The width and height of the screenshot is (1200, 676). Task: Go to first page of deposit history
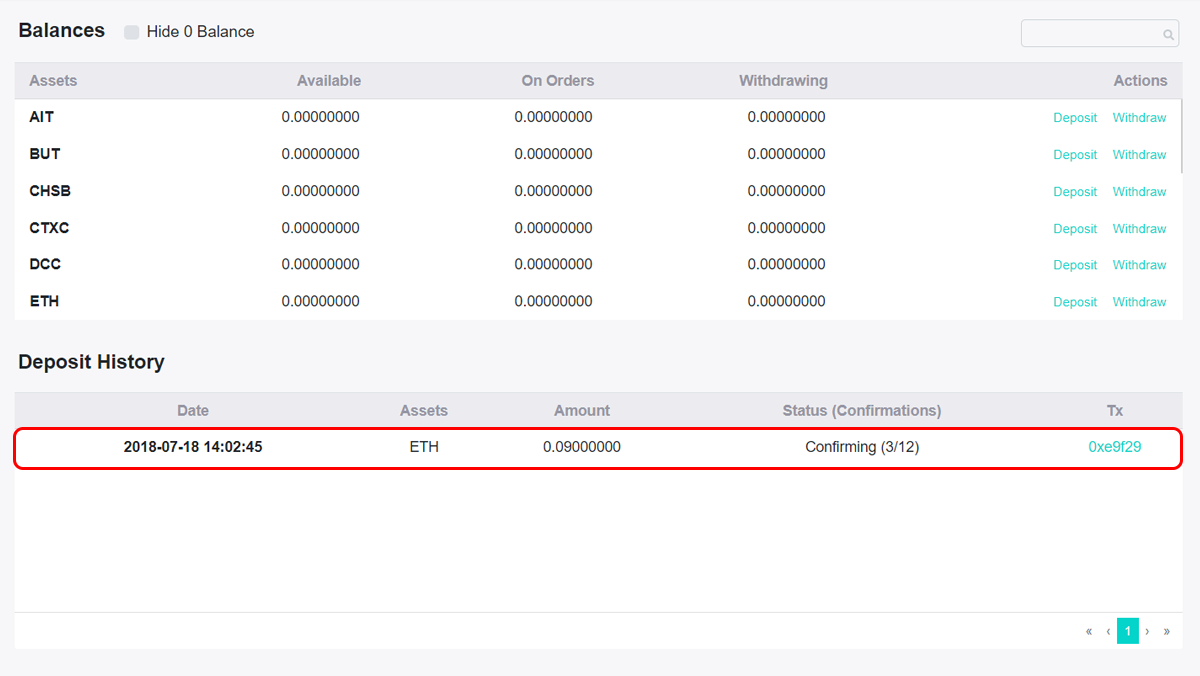[1089, 632]
